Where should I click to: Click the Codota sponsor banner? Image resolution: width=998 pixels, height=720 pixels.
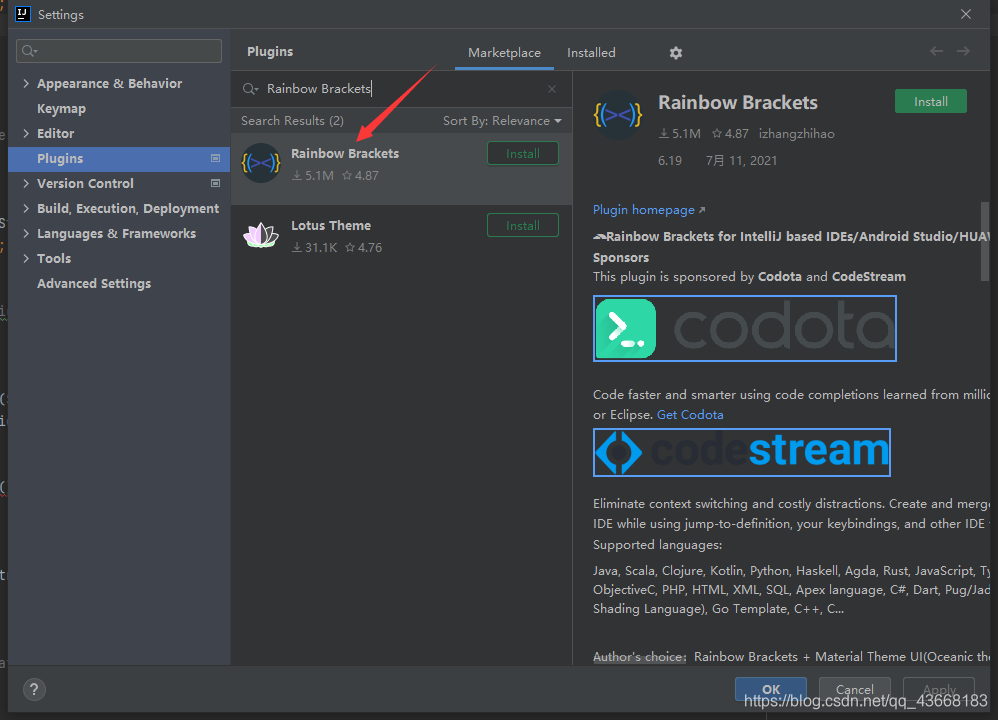pyautogui.click(x=745, y=328)
